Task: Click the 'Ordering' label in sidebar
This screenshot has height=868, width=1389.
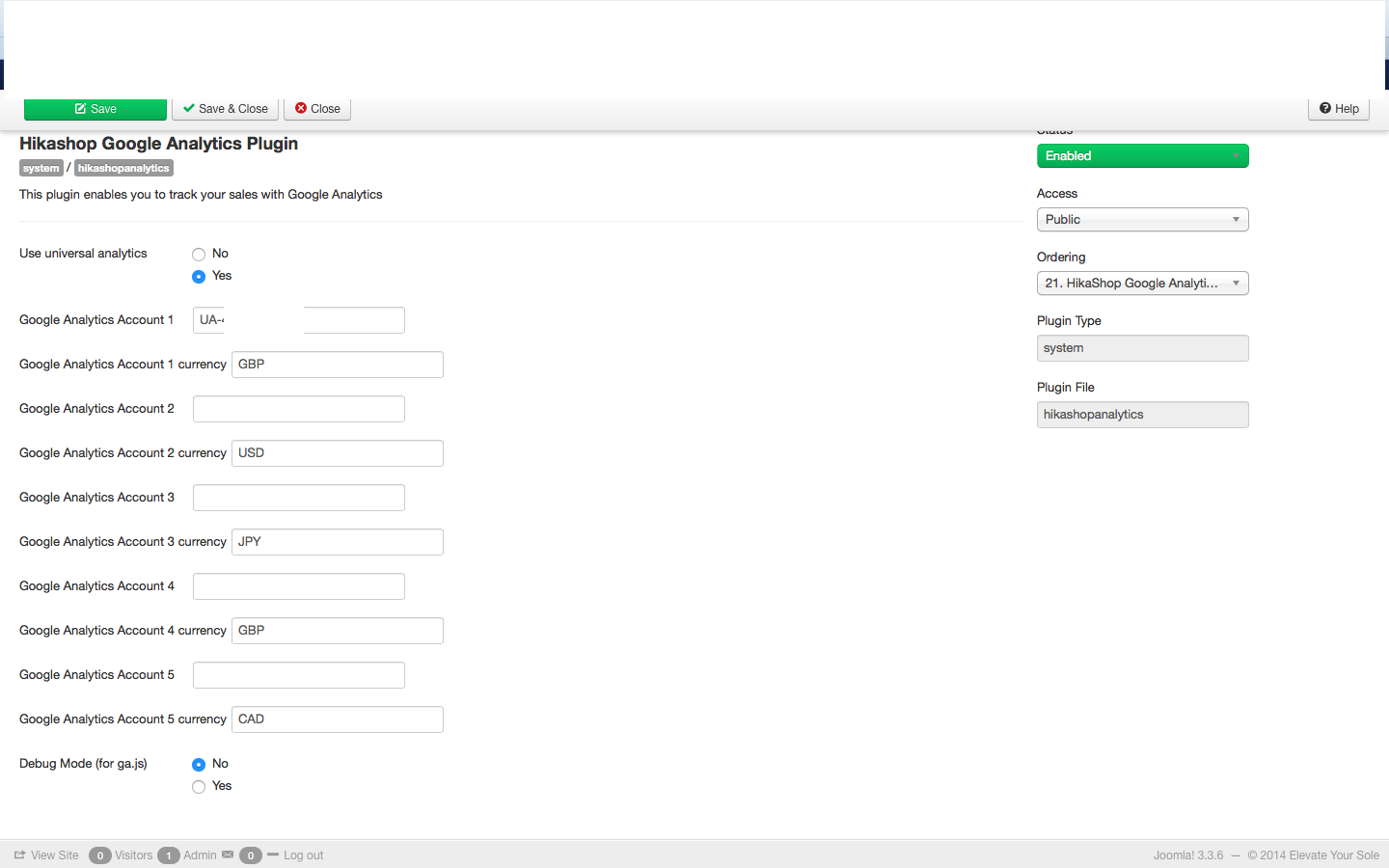Action: 1061,258
